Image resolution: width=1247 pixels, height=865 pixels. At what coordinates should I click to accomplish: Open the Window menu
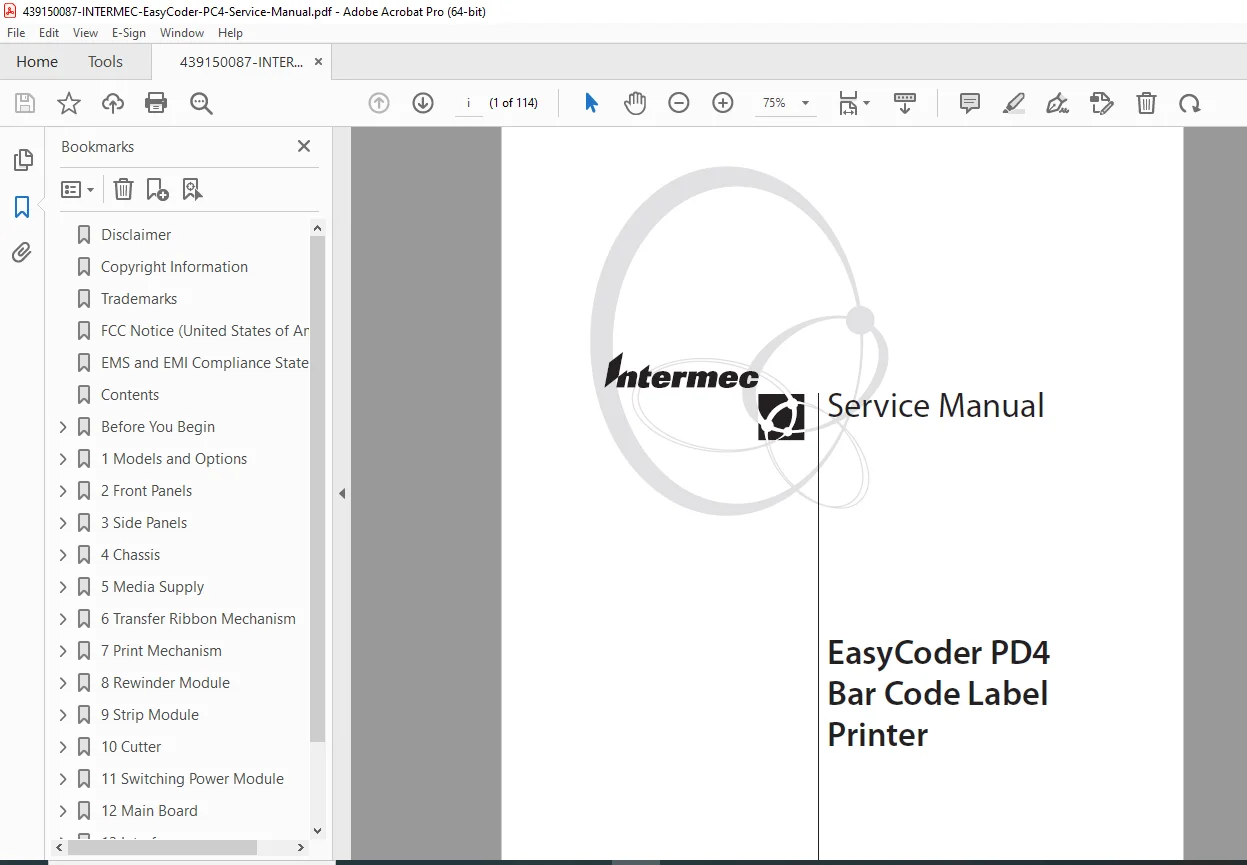(182, 33)
